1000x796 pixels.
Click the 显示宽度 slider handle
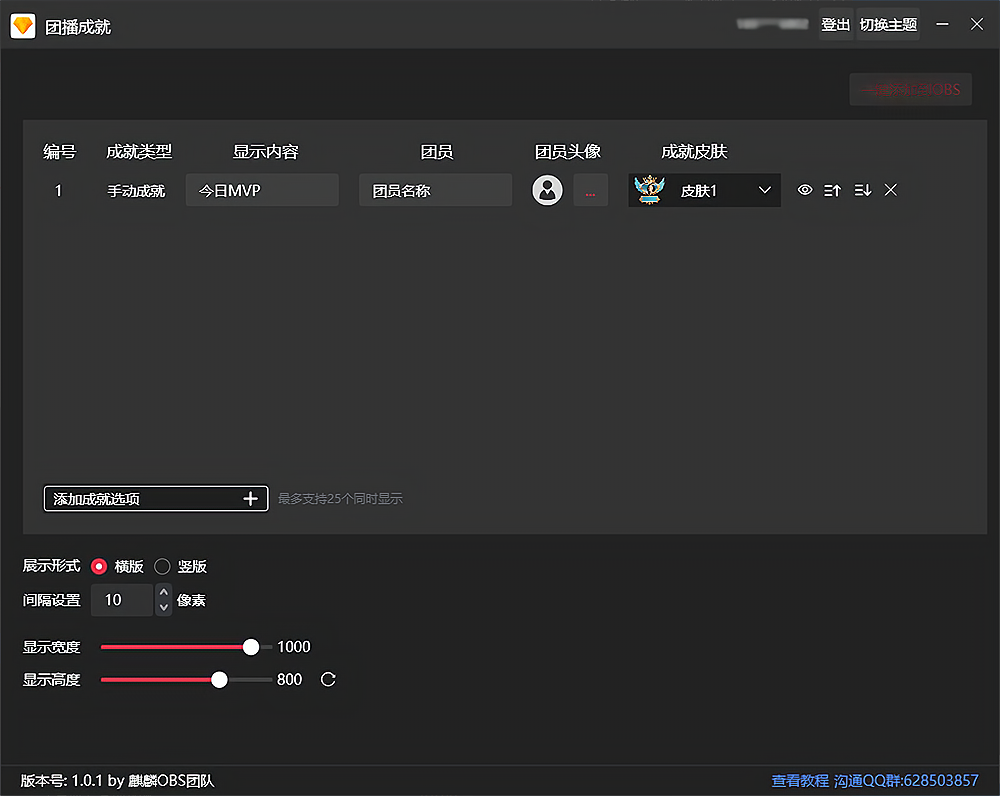point(251,647)
